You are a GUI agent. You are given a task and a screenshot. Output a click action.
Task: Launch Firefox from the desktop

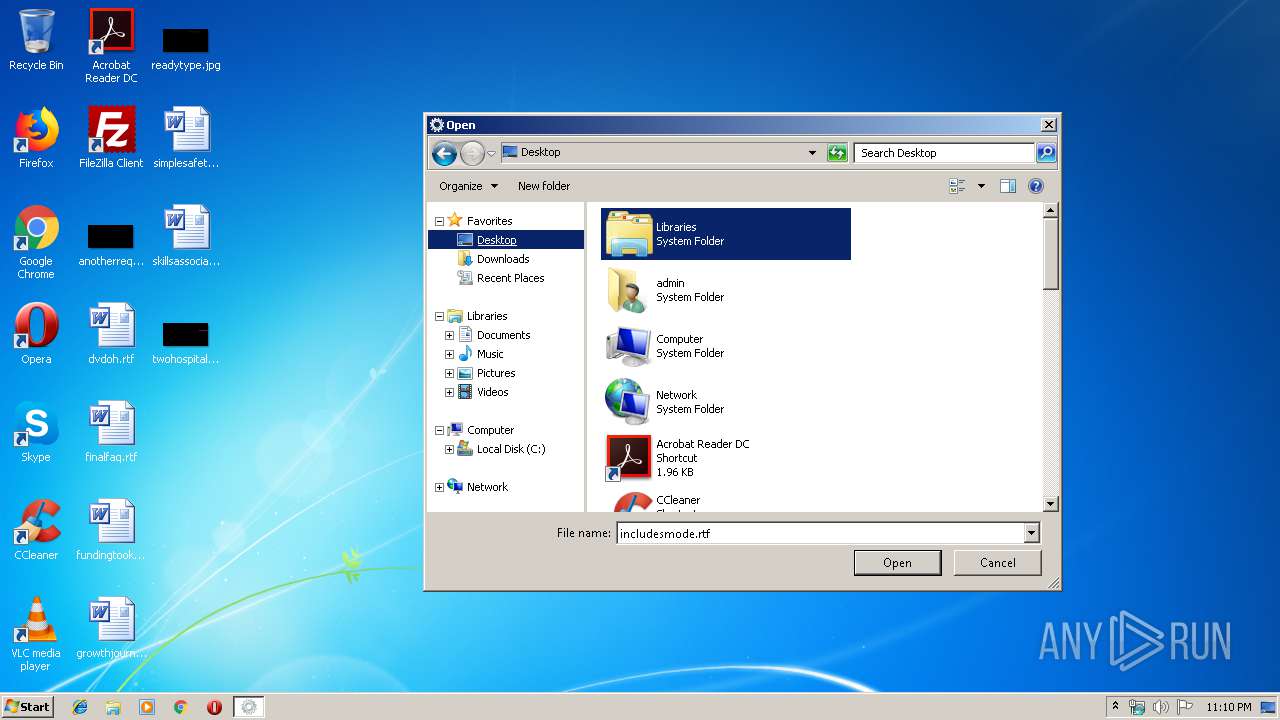pos(36,138)
